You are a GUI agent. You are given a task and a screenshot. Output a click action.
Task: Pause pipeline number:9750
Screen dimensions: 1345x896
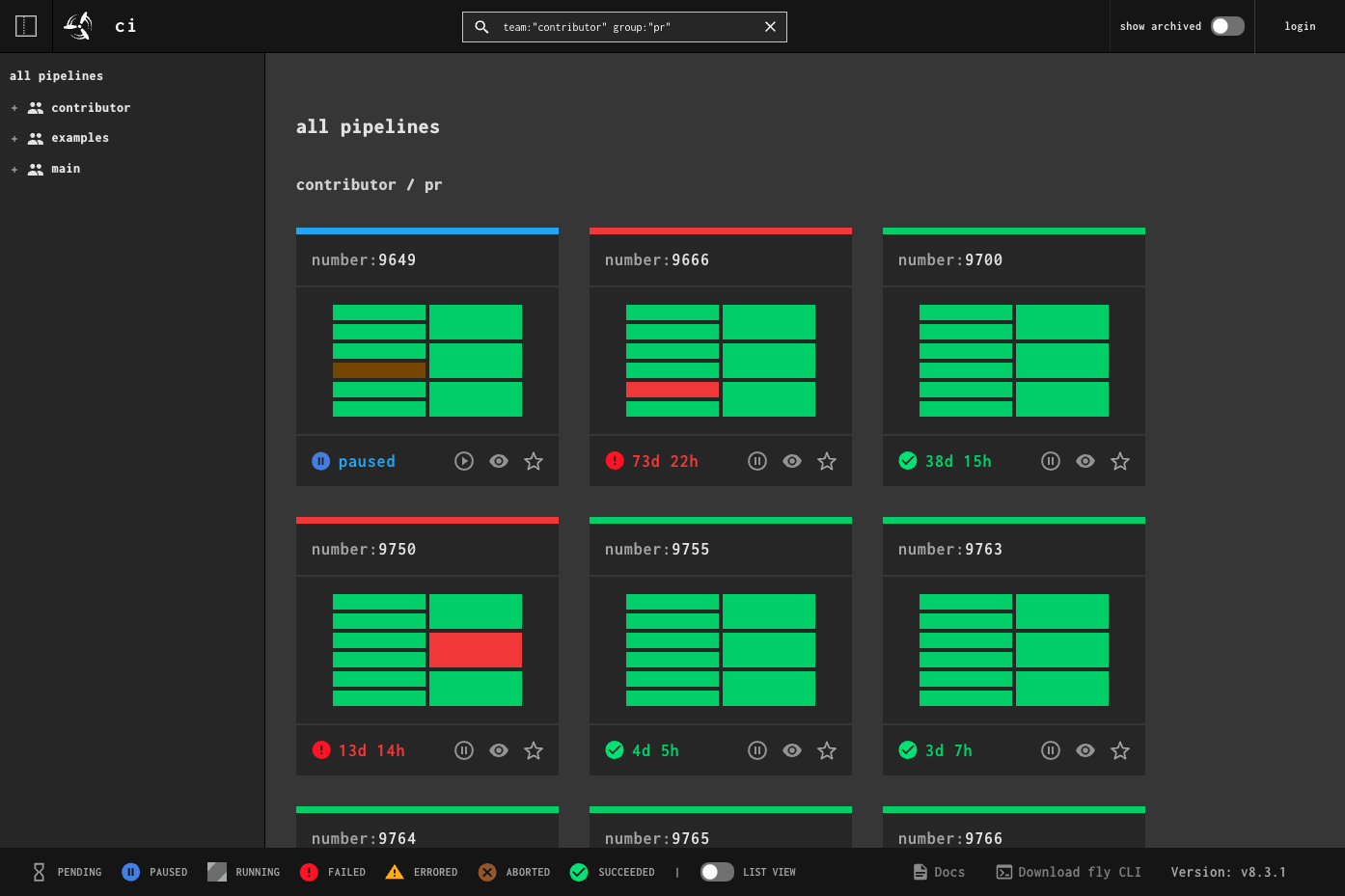pyautogui.click(x=464, y=750)
